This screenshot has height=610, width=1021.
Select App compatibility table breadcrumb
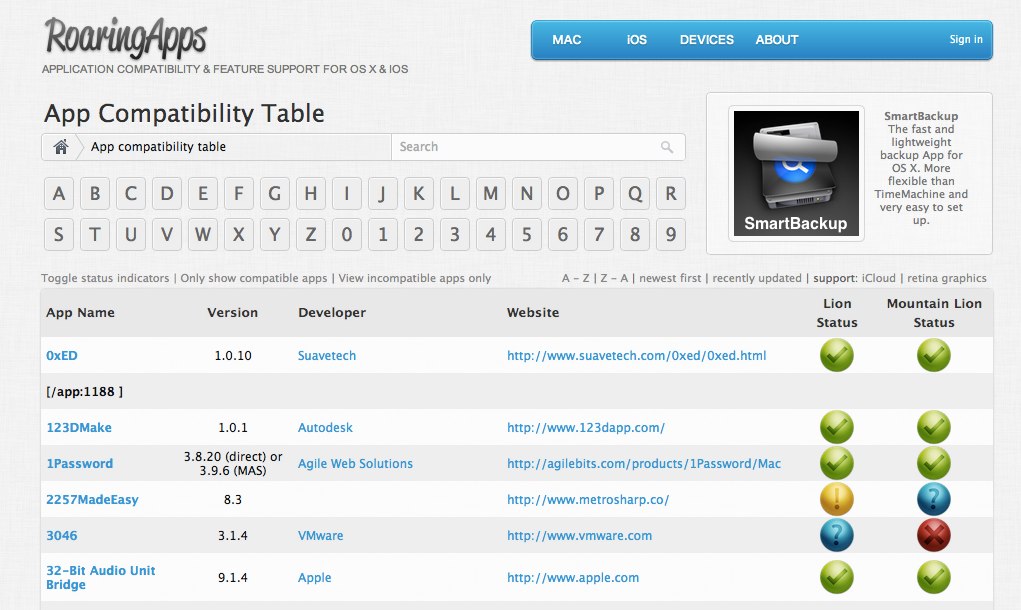(158, 147)
